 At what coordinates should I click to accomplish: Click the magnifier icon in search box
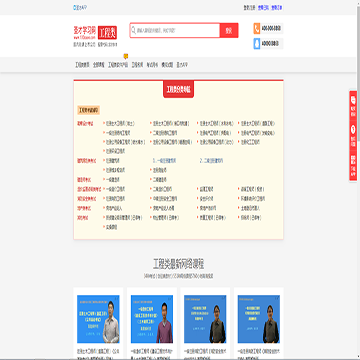(133, 30)
